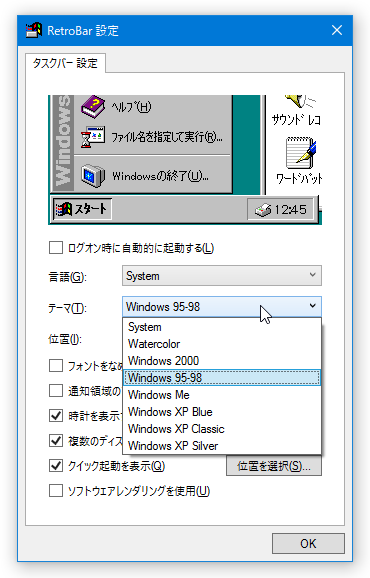This screenshot has height=578, width=370.
Task: Collapse the テーマ Windows 95-98 combo box
Action: 221,306
